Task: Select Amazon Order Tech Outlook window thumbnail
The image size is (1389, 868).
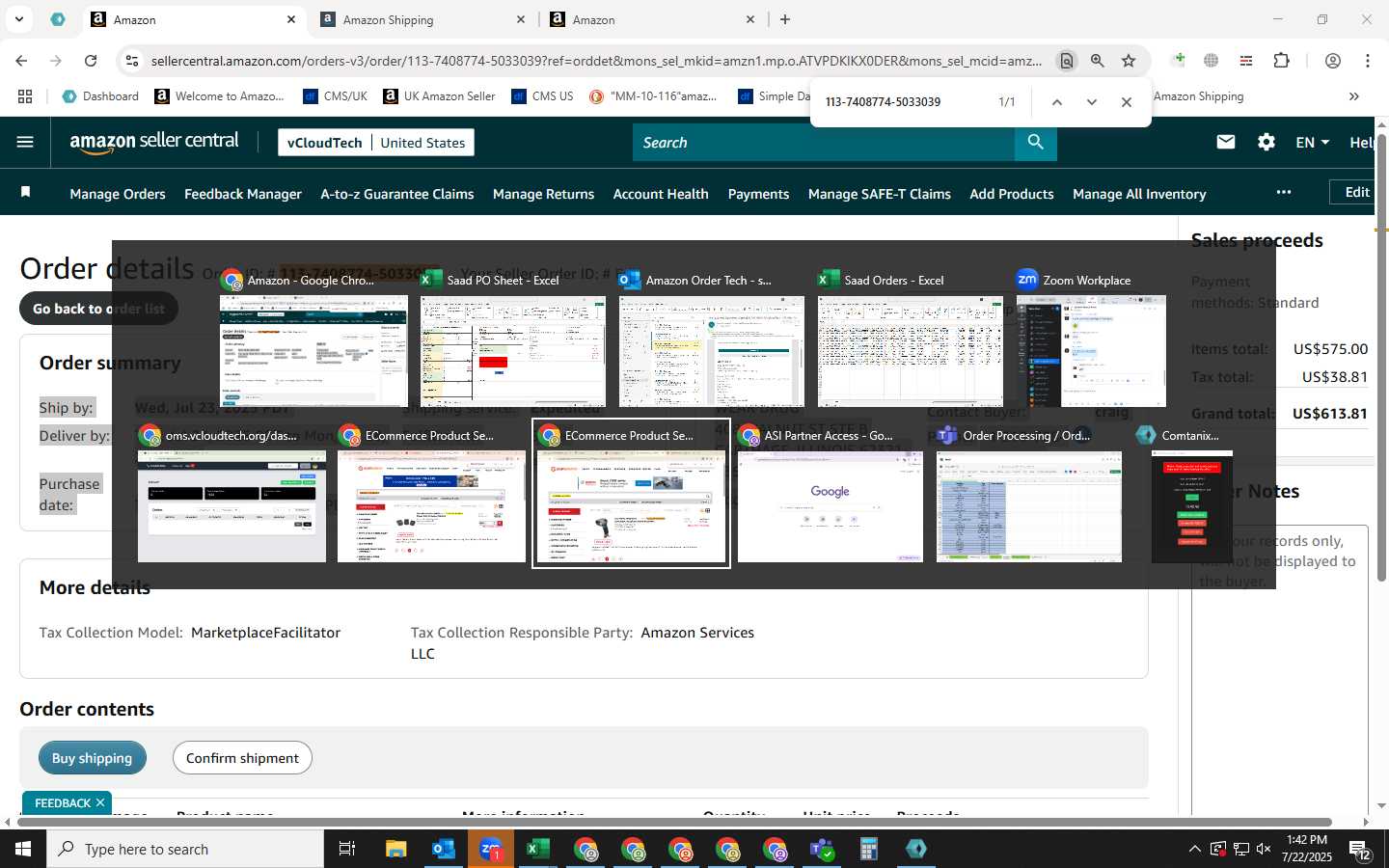Action: coord(712,339)
